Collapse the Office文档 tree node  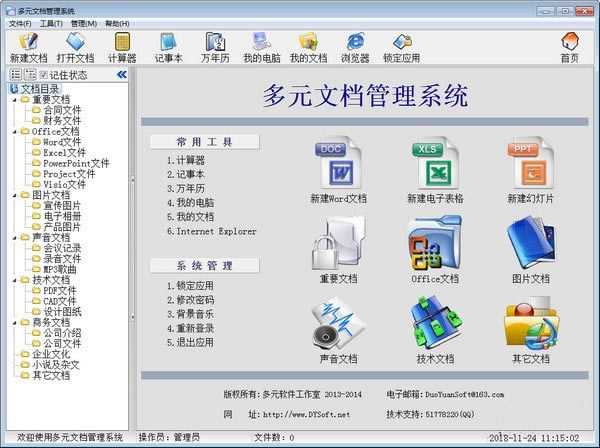13,131
